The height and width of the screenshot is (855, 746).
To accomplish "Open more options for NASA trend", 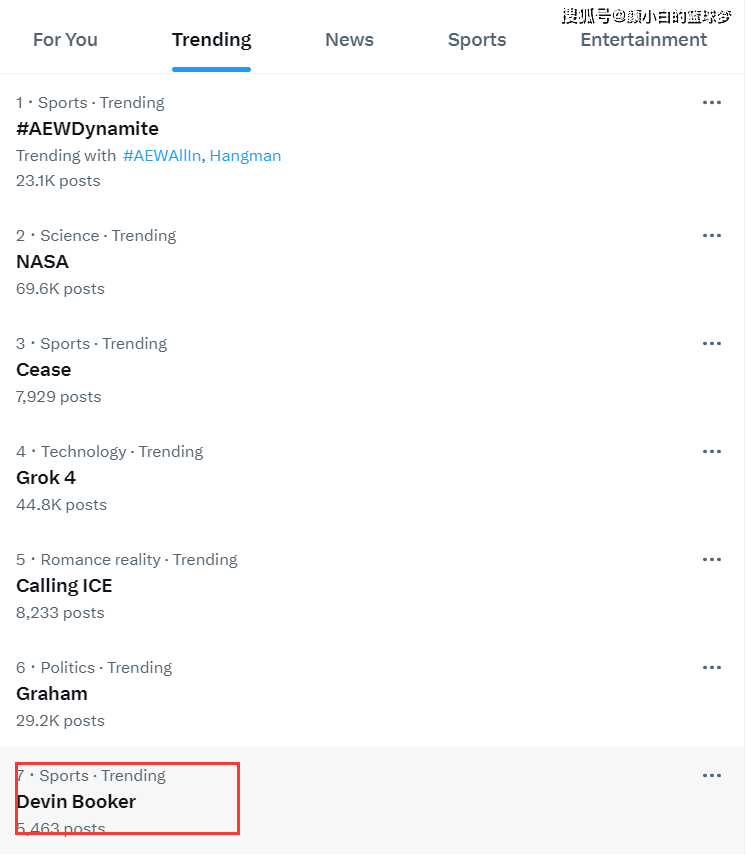I will tap(712, 236).
